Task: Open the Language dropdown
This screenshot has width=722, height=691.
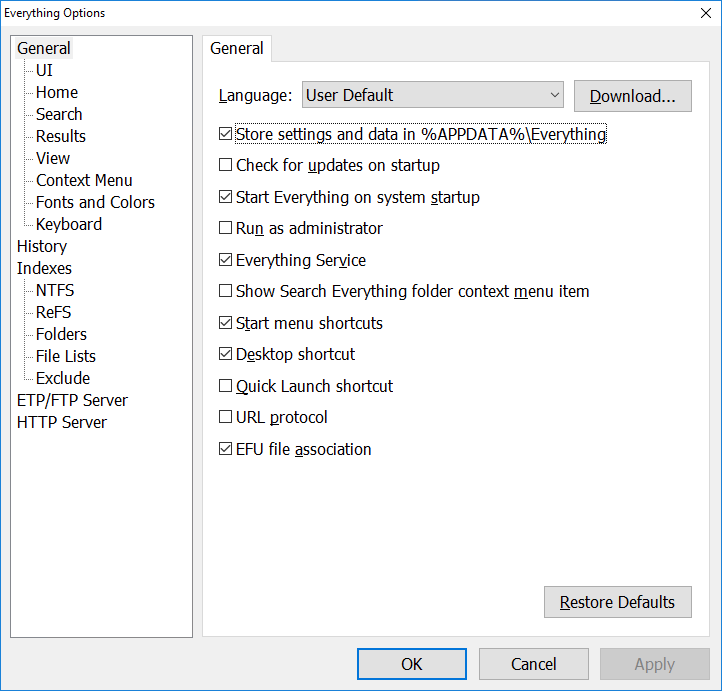Action: pyautogui.click(x=432, y=95)
